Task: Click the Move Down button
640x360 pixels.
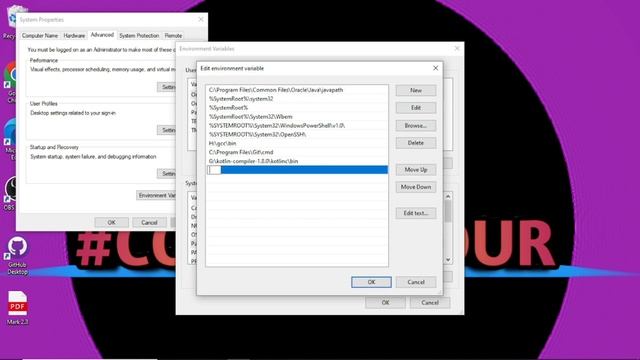Action: [416, 187]
